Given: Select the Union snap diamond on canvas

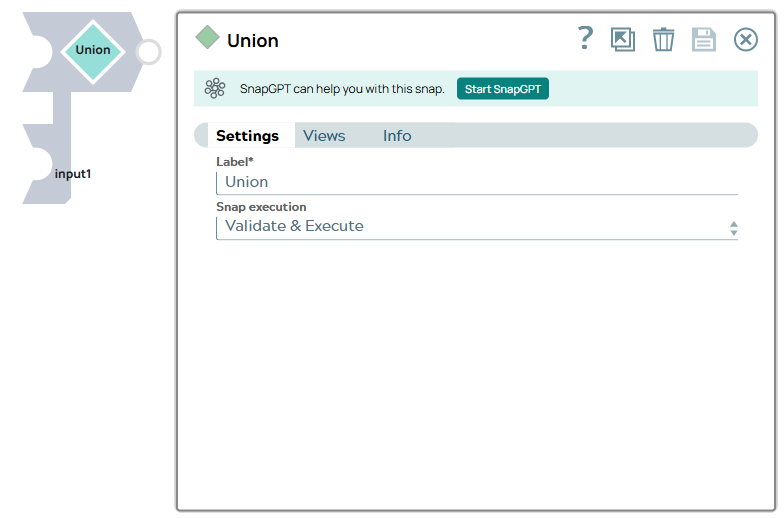Looking at the screenshot, I should [x=93, y=51].
